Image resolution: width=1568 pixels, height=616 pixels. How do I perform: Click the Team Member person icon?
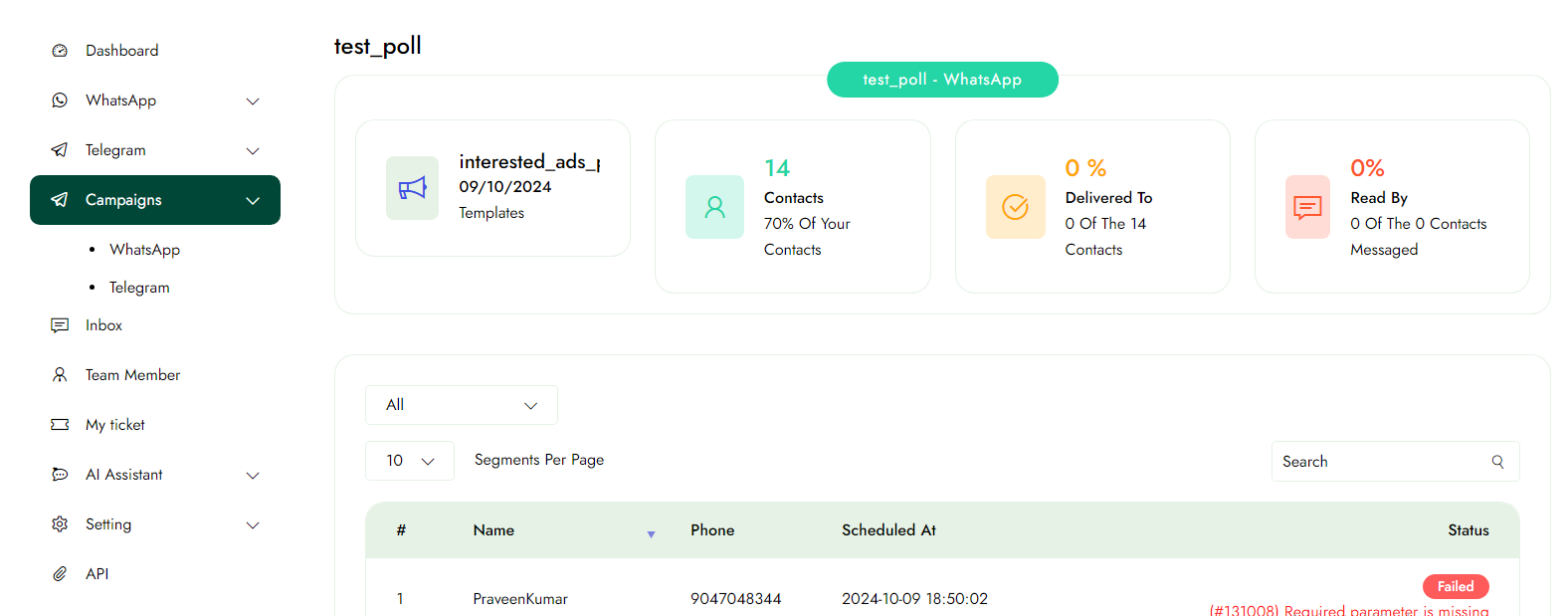(60, 375)
